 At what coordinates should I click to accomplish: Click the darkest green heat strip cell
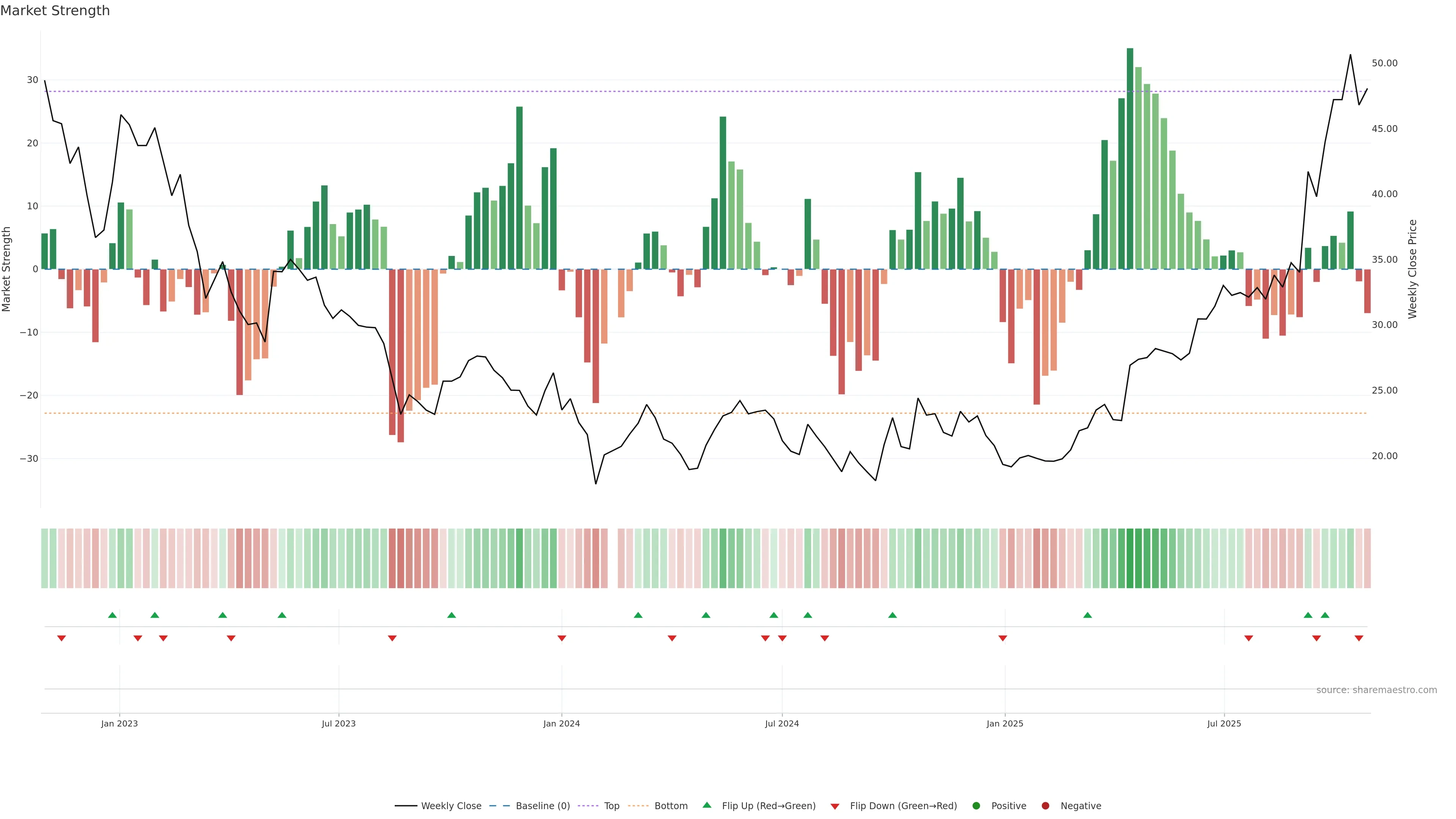point(1130,558)
